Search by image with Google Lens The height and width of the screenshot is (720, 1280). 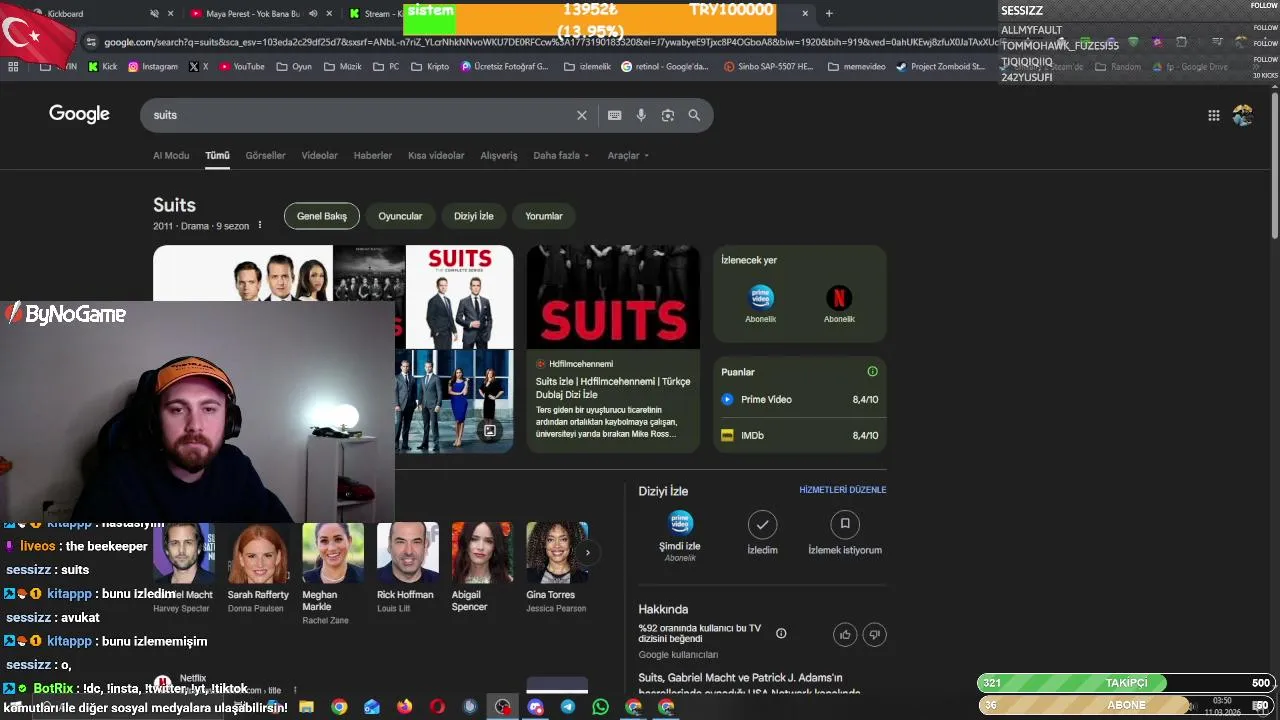[x=668, y=115]
